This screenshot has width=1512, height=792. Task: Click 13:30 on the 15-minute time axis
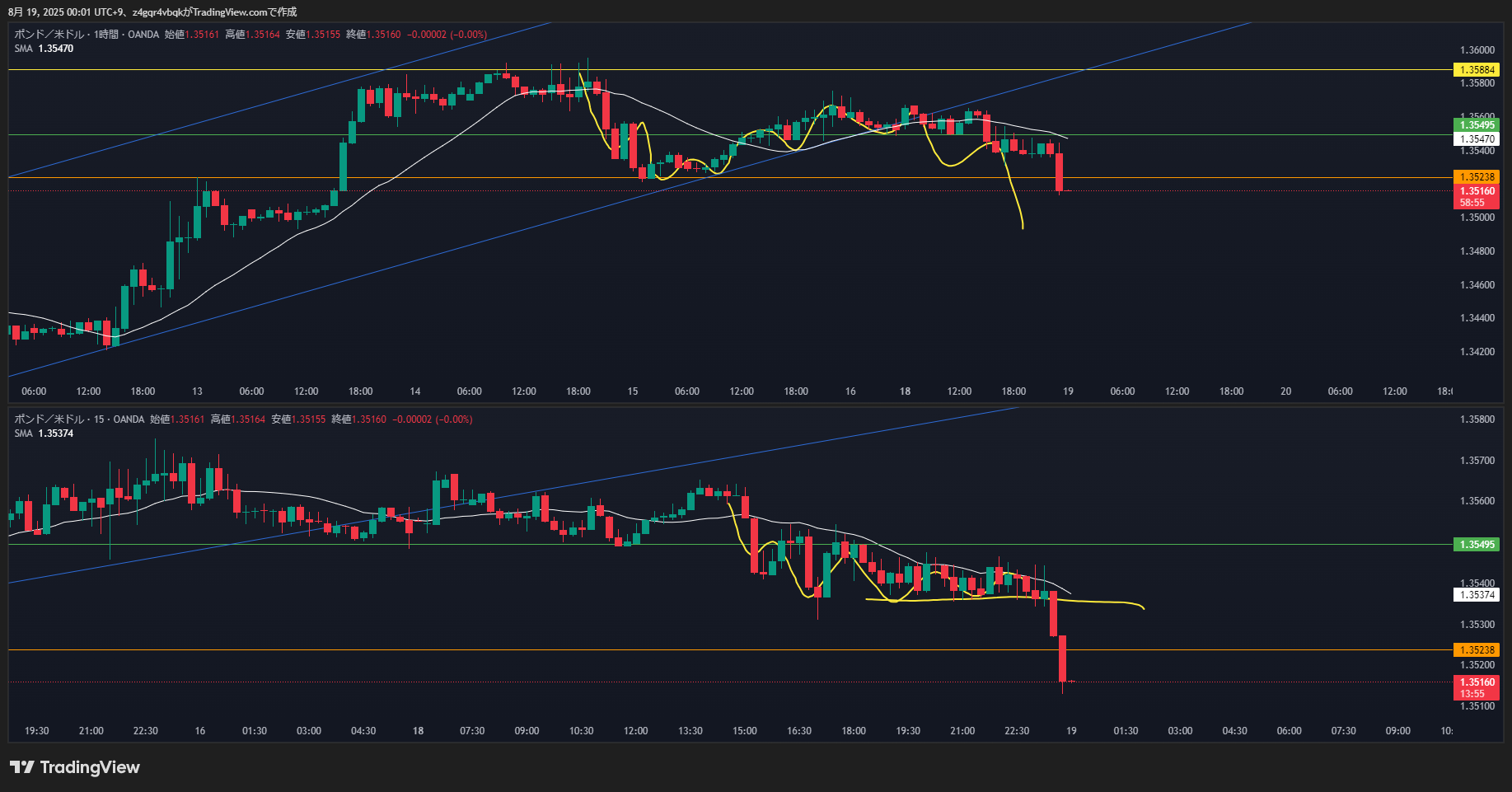(x=690, y=731)
